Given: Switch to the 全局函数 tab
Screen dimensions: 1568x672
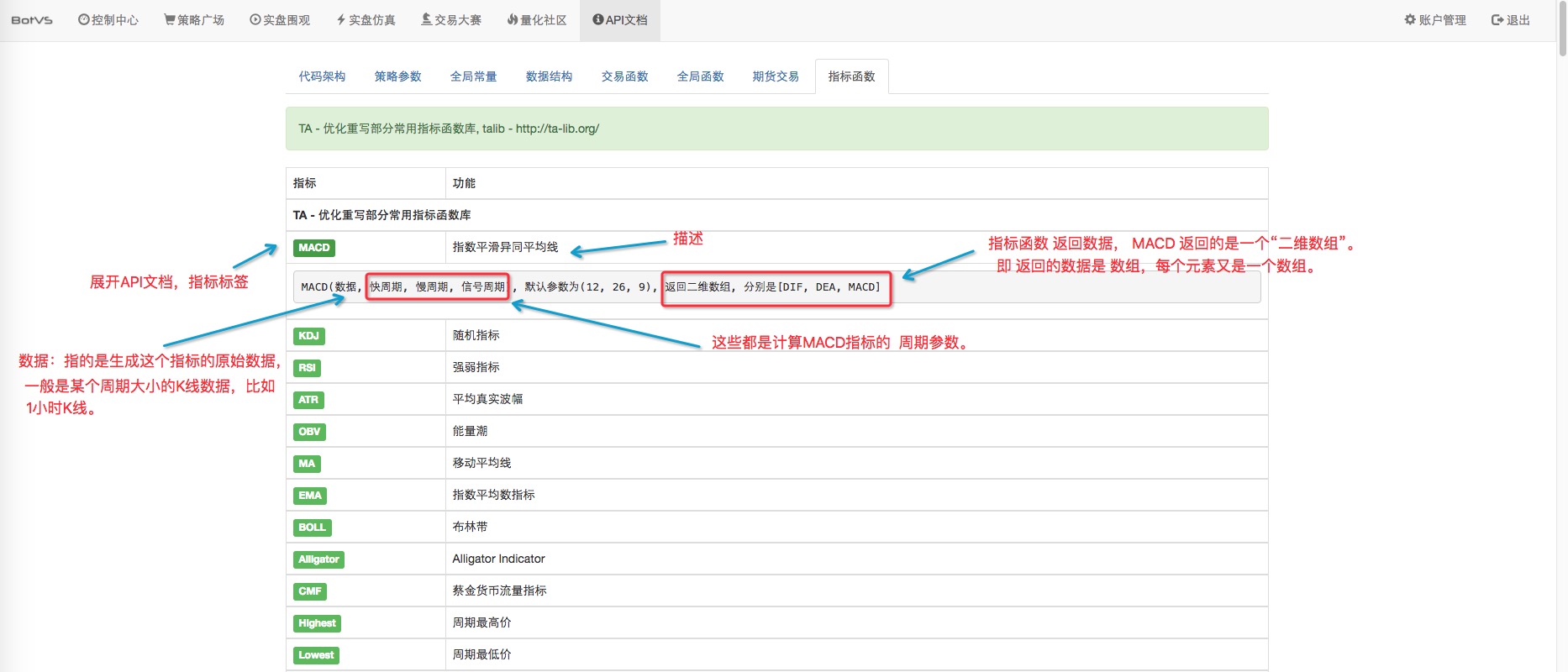Looking at the screenshot, I should coord(700,76).
